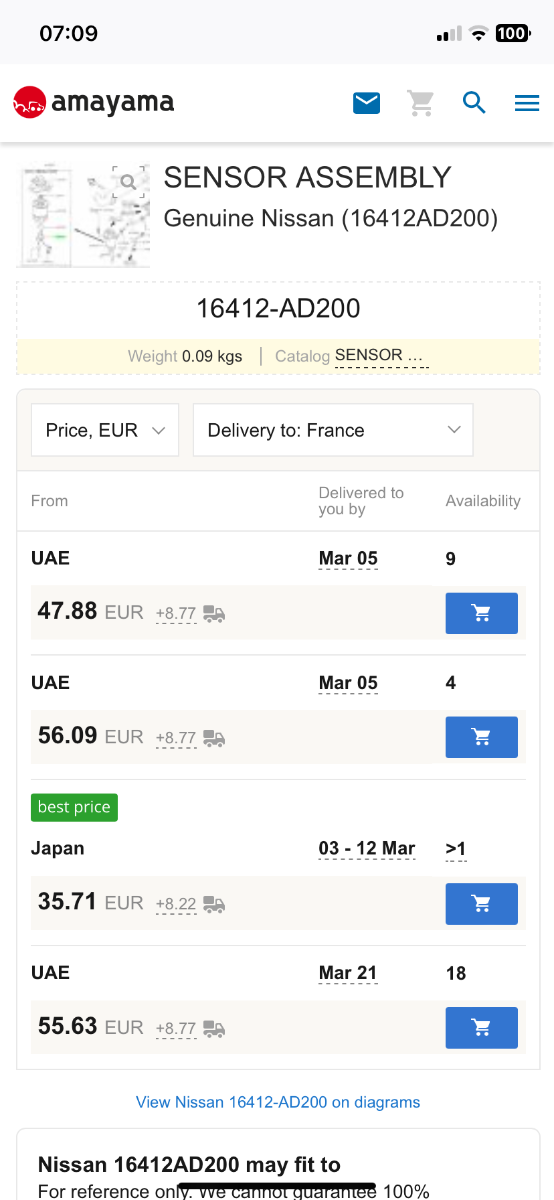Show shipping details for +8.22 delivery cost
The height and width of the screenshot is (1200, 554).
pos(176,904)
